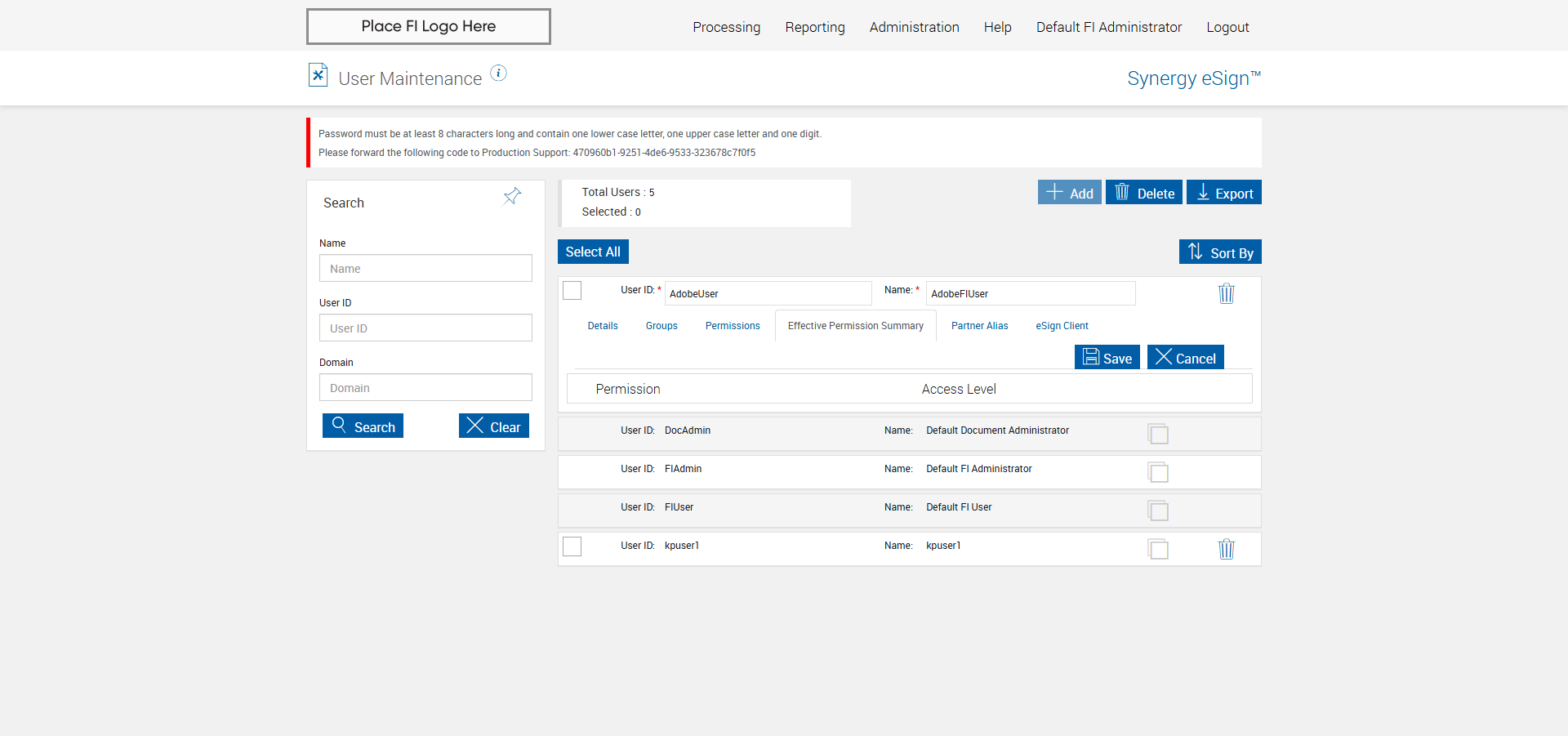Pin the Search panel

tap(512, 196)
